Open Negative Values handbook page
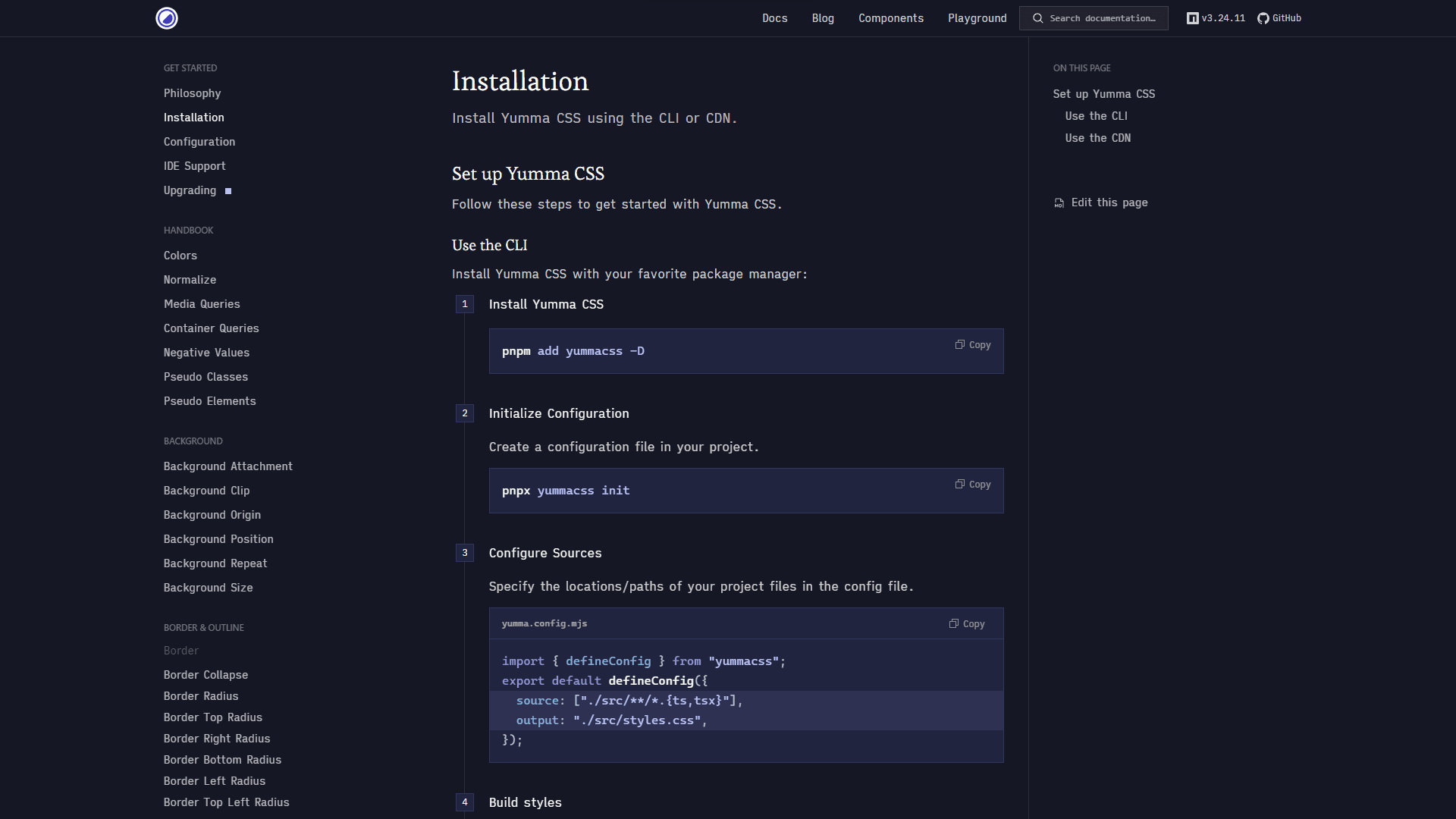Viewport: 1456px width, 819px height. (207, 353)
